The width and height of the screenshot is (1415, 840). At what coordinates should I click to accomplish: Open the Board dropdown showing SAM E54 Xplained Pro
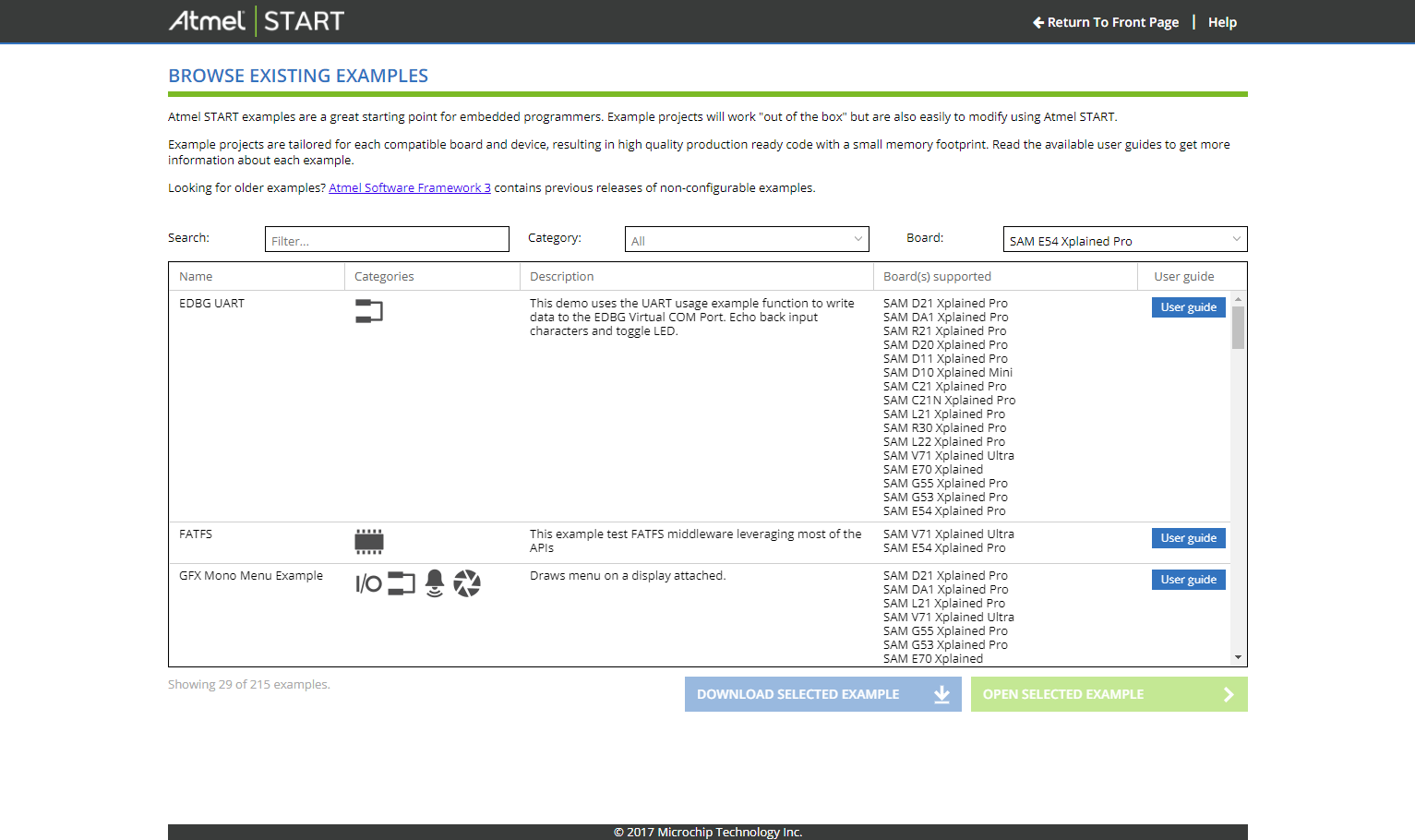(1125, 239)
